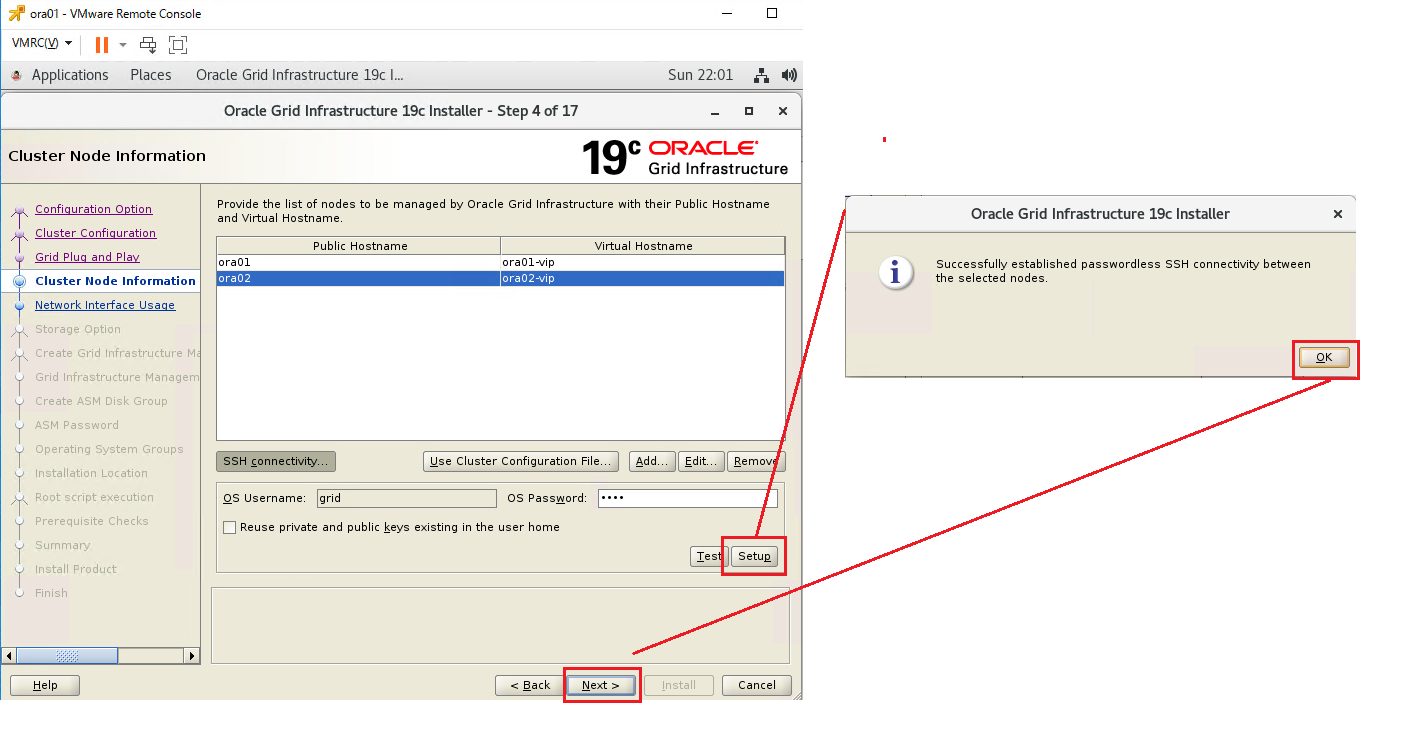The width and height of the screenshot is (1409, 743).
Task: Click the OS Password field
Action: click(687, 498)
